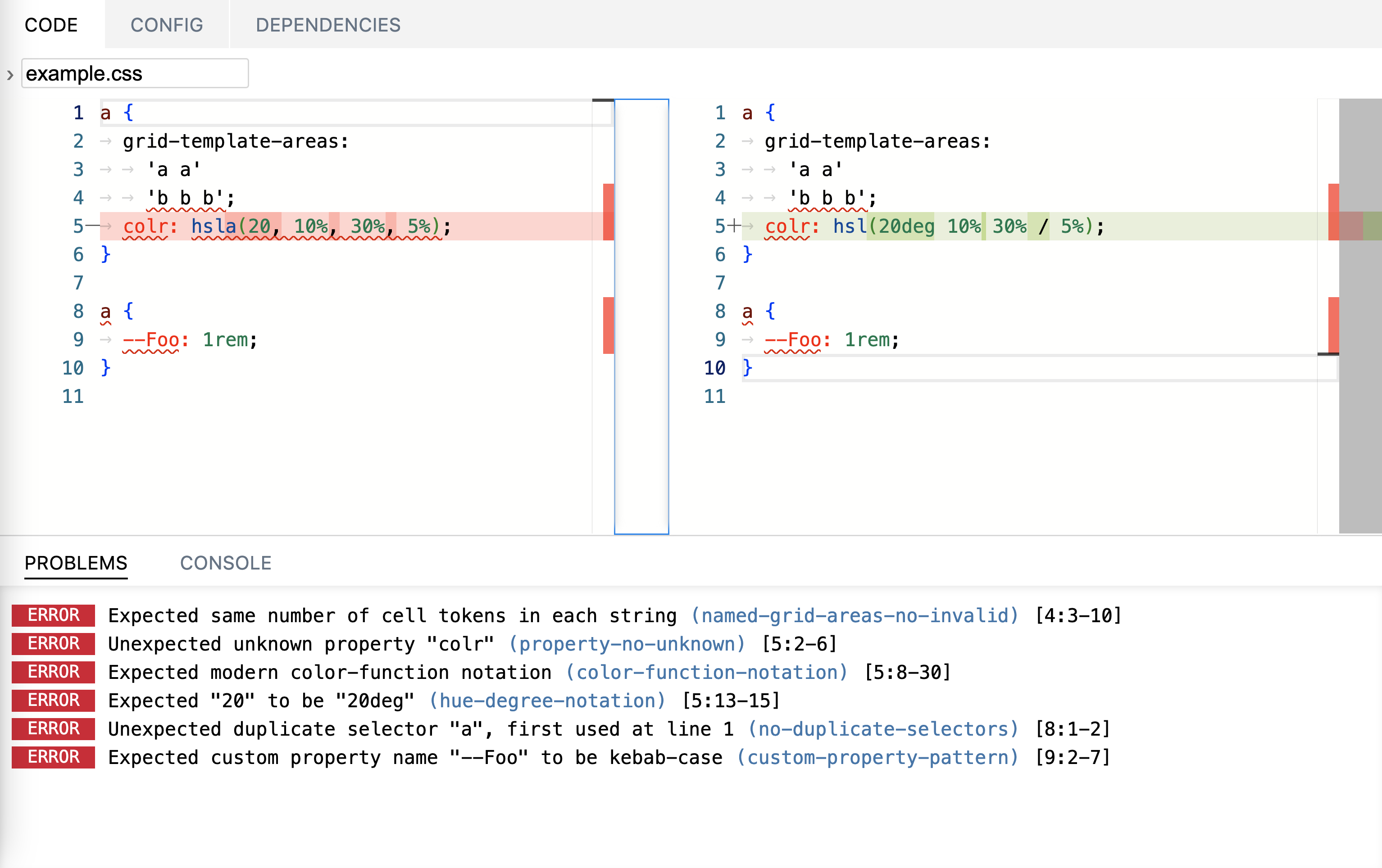
Task: Switch to the CONFIG tab
Action: coord(166,25)
